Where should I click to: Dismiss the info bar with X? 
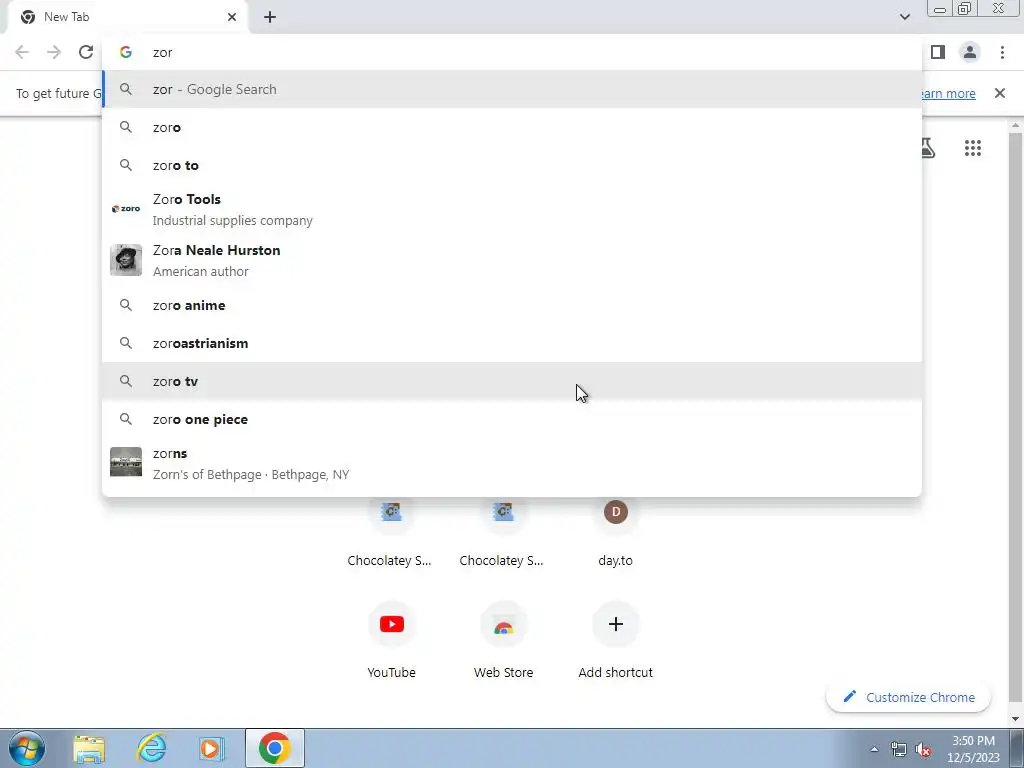tap(999, 93)
